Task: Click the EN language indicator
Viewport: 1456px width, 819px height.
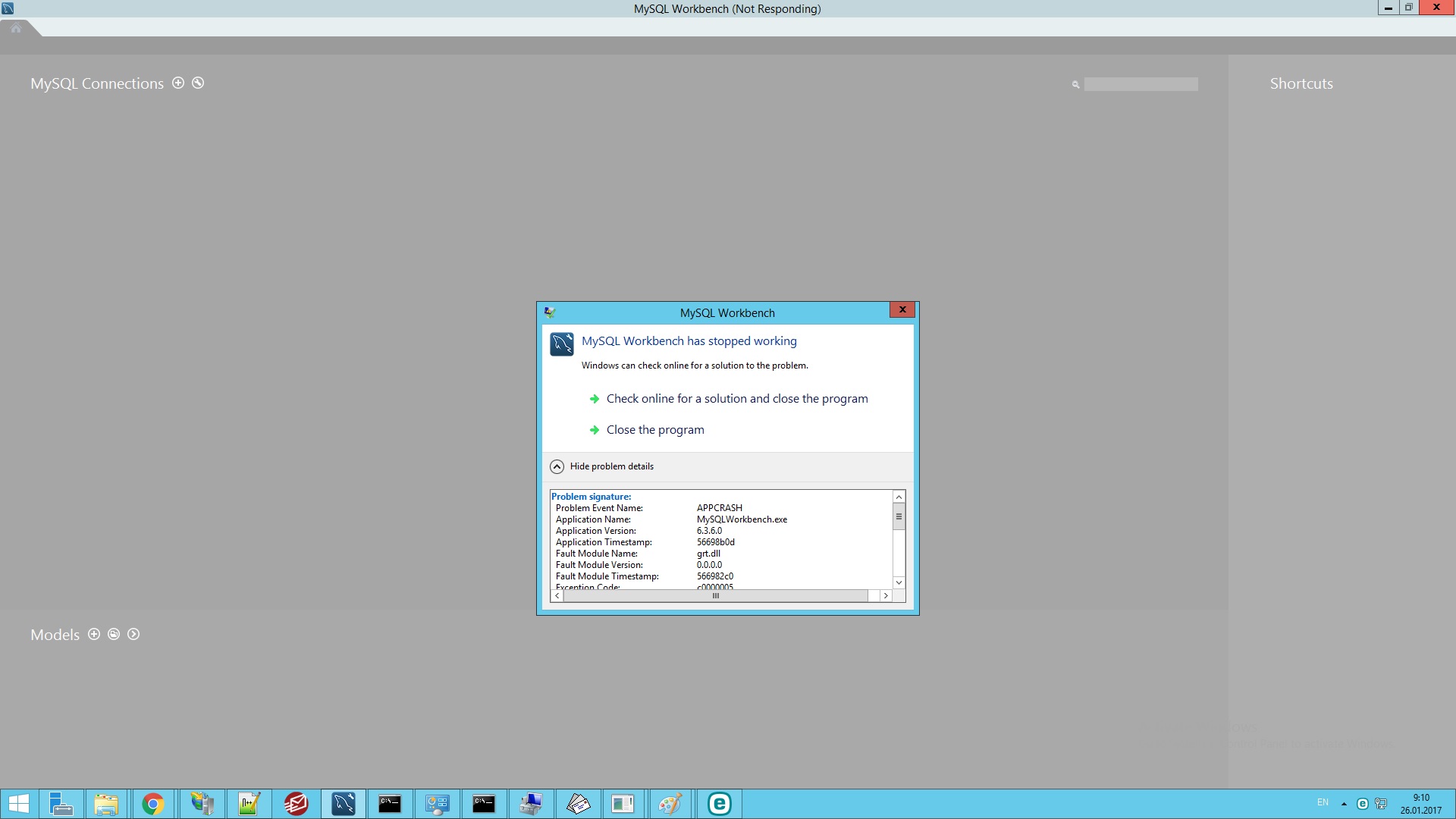Action: (1323, 802)
